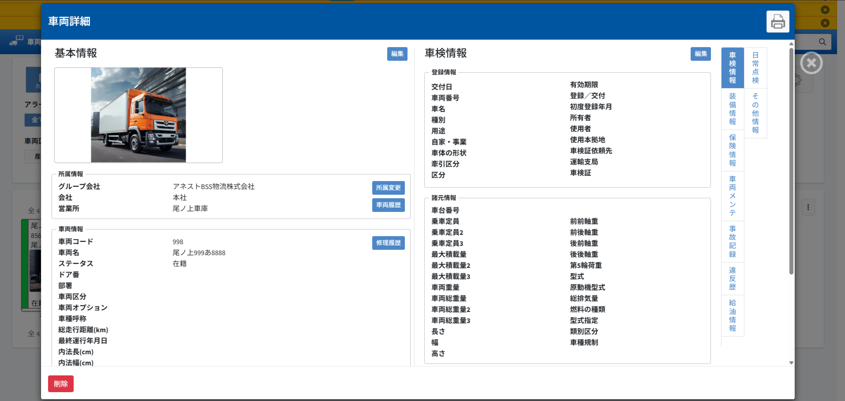Switch to the その他情報 tab
The image size is (845, 401).
[755, 113]
